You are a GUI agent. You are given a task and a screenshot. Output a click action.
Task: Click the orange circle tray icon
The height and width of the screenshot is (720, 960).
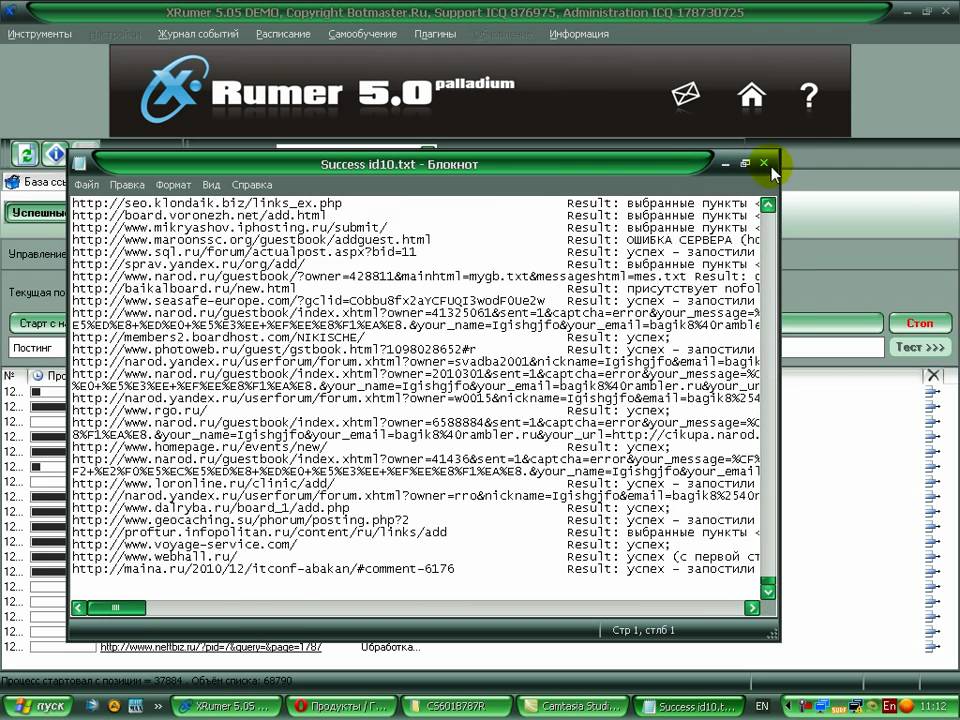point(906,706)
